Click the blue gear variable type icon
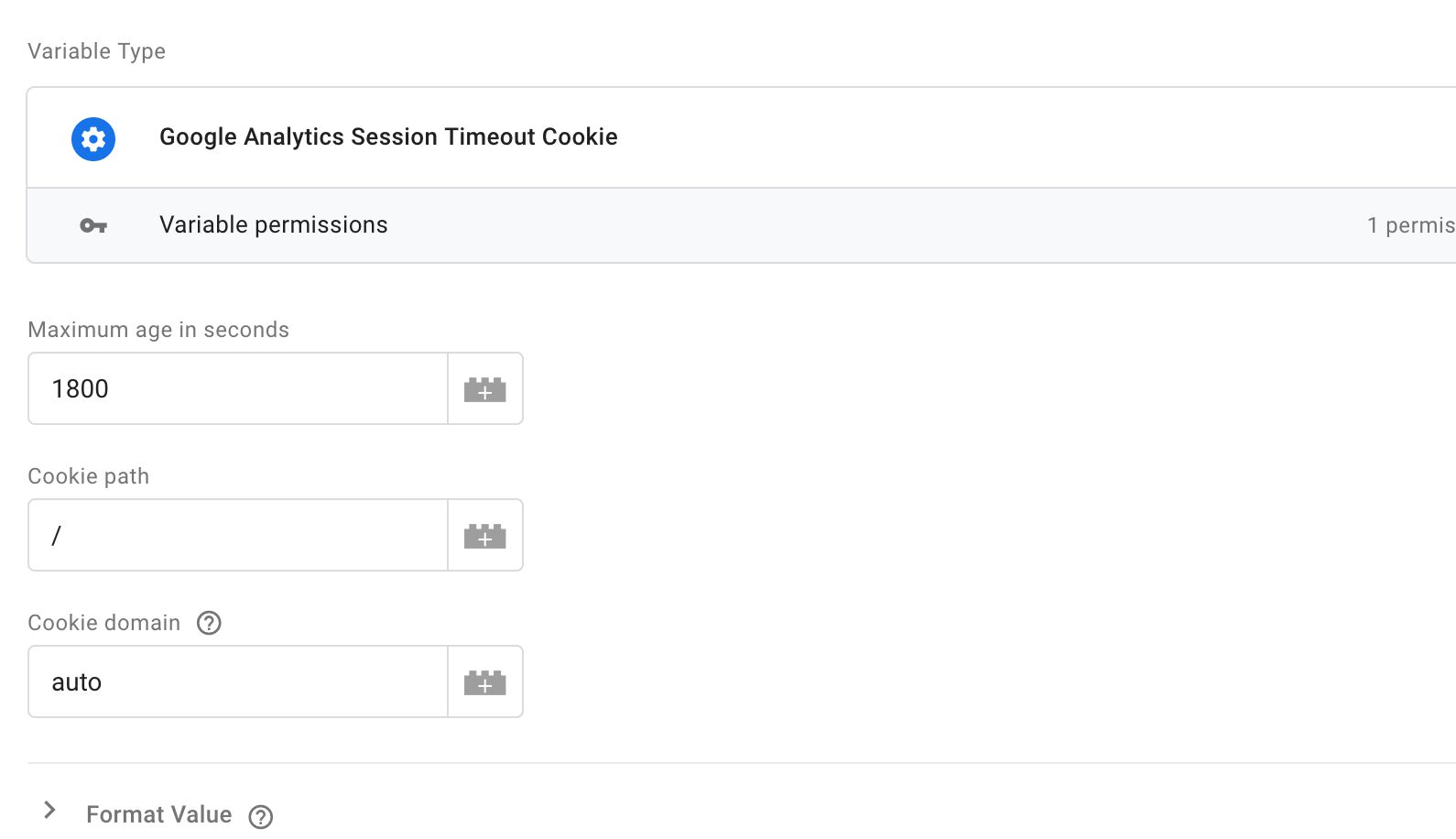 tap(93, 139)
